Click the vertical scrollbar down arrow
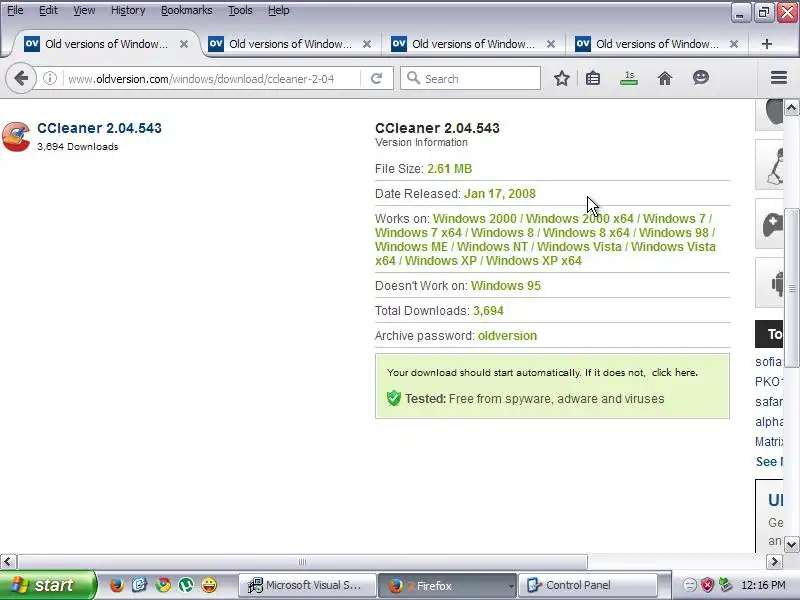Image resolution: width=800 pixels, height=600 pixels. 791,544
